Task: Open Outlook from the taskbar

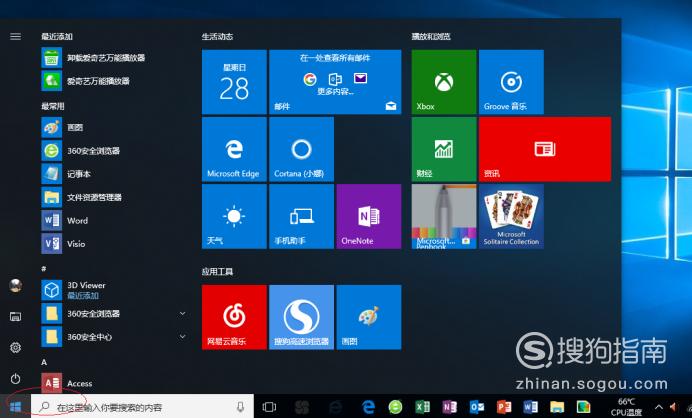Action: 477,407
